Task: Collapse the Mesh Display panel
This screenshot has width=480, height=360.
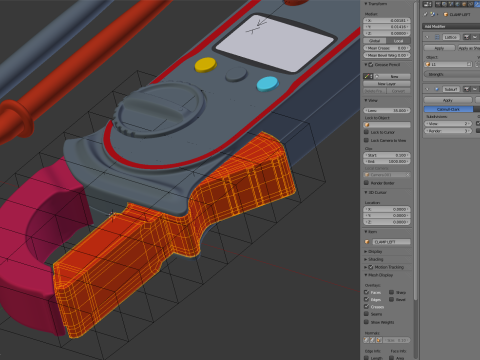Action: point(366,275)
